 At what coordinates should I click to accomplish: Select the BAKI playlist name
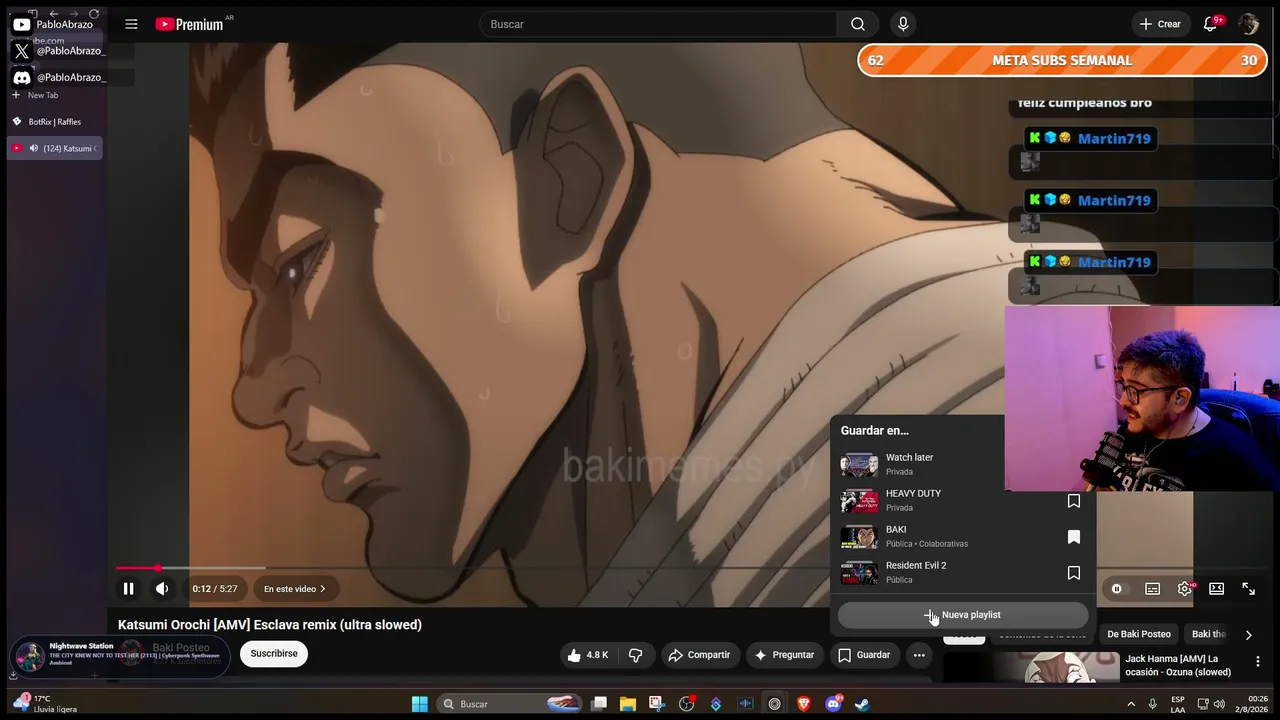(896, 529)
